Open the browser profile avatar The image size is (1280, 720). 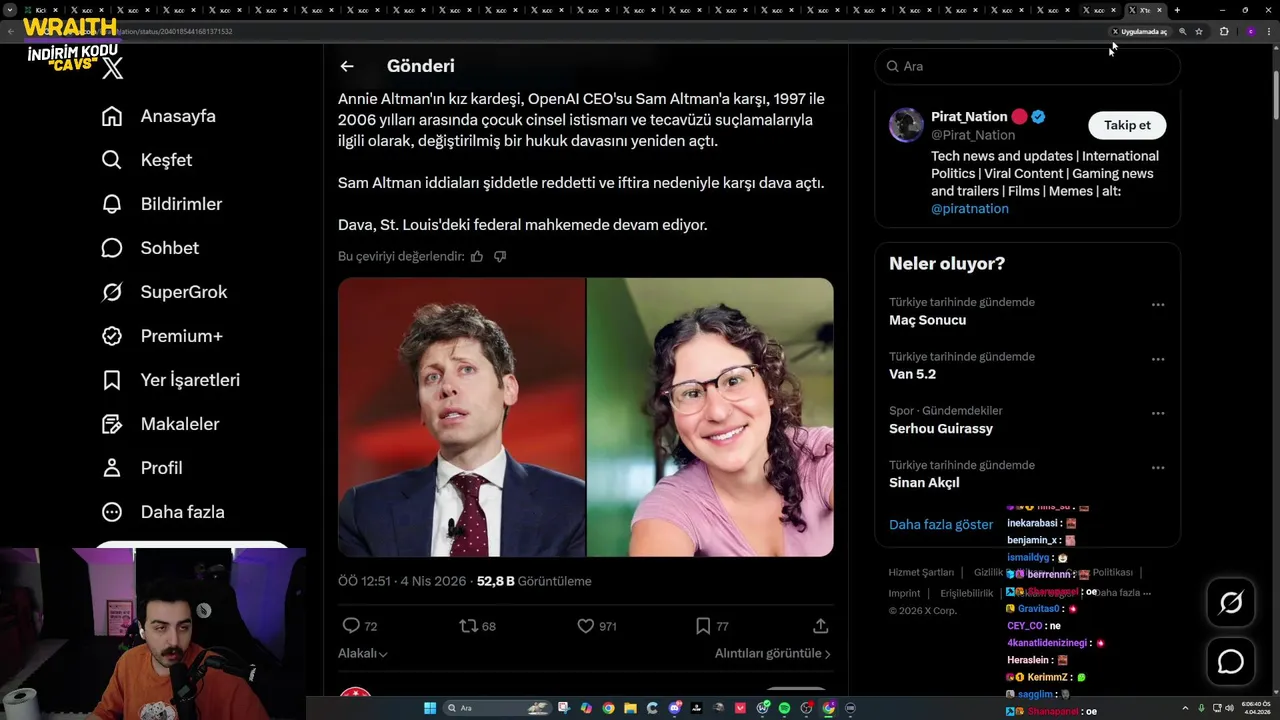point(1251,31)
